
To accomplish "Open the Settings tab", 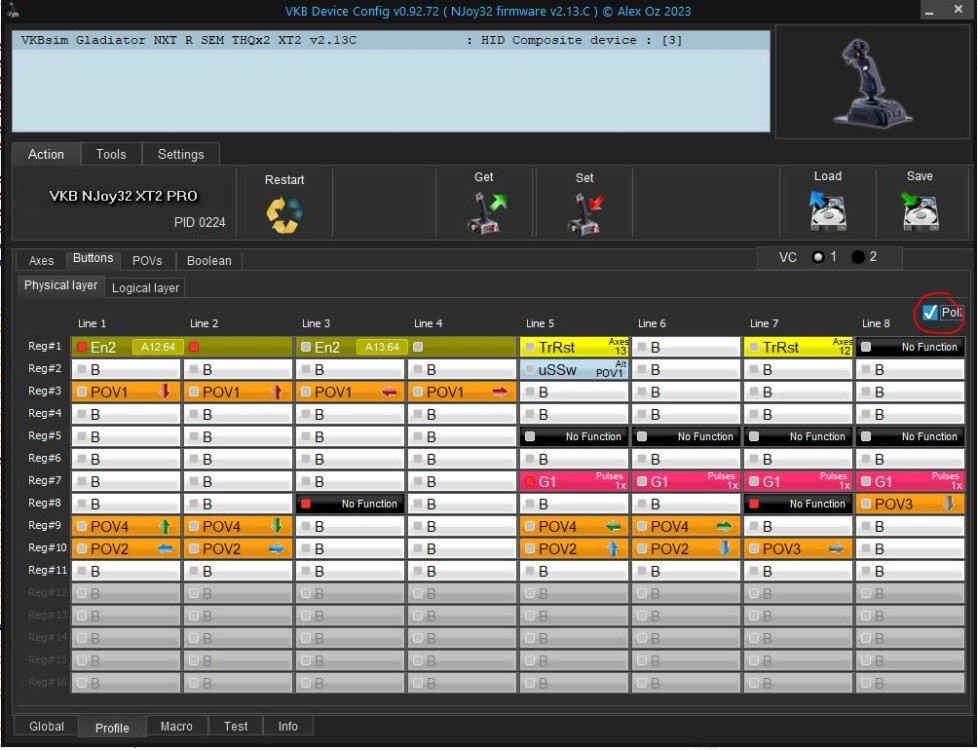I will pos(181,154).
